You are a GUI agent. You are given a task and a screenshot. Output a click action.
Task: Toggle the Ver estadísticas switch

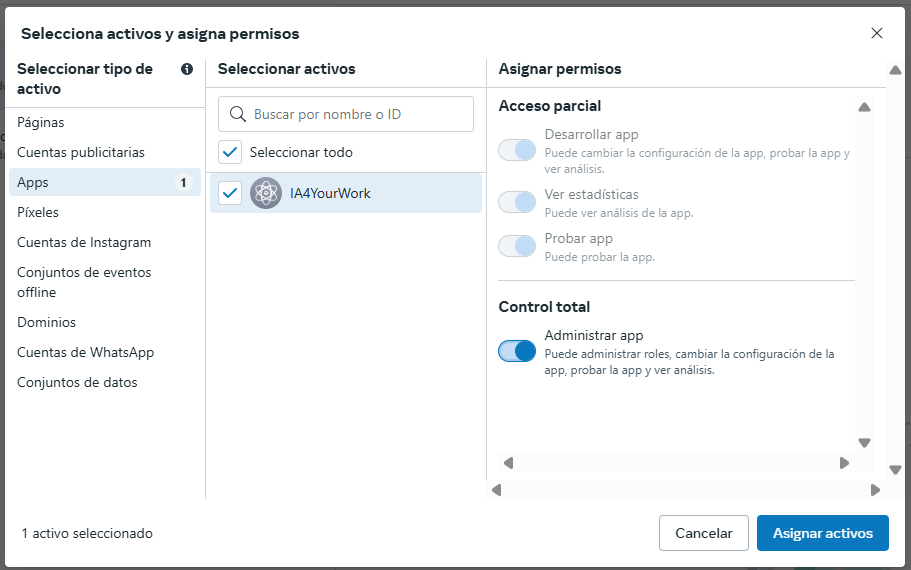517,202
